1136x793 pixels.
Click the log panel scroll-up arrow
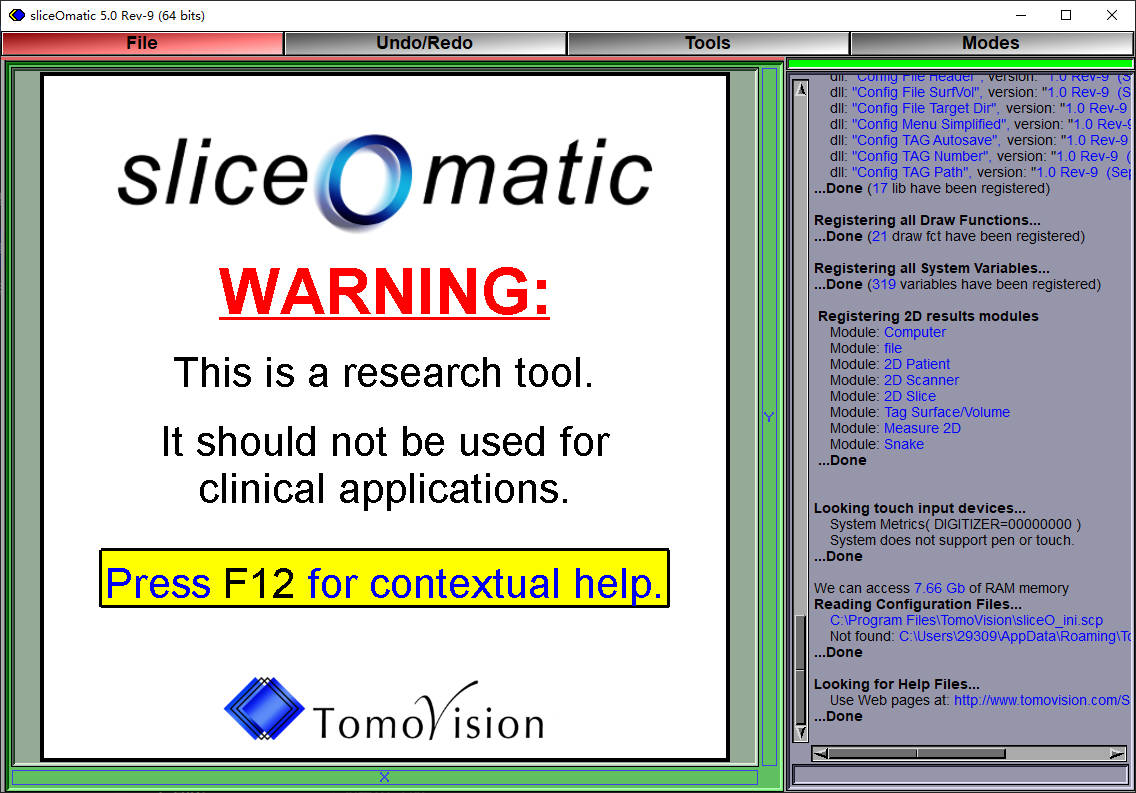pos(801,89)
